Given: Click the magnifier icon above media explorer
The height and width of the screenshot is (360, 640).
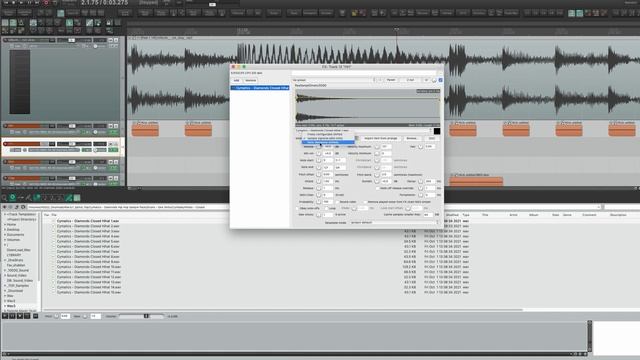Looking at the screenshot, I should pyautogui.click(x=4, y=198).
